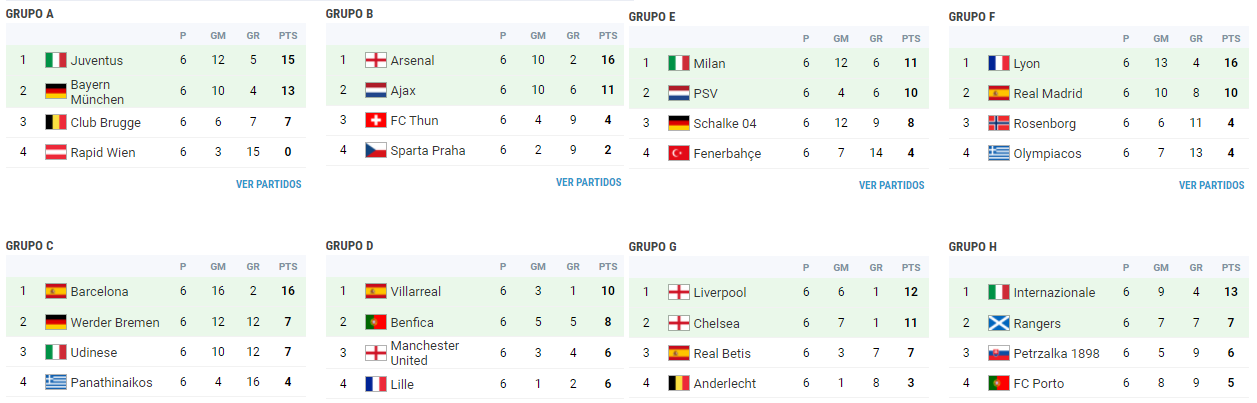Click the Scottish flag beside Rangers
Image resolution: width=1257 pixels, height=403 pixels.
999,323
